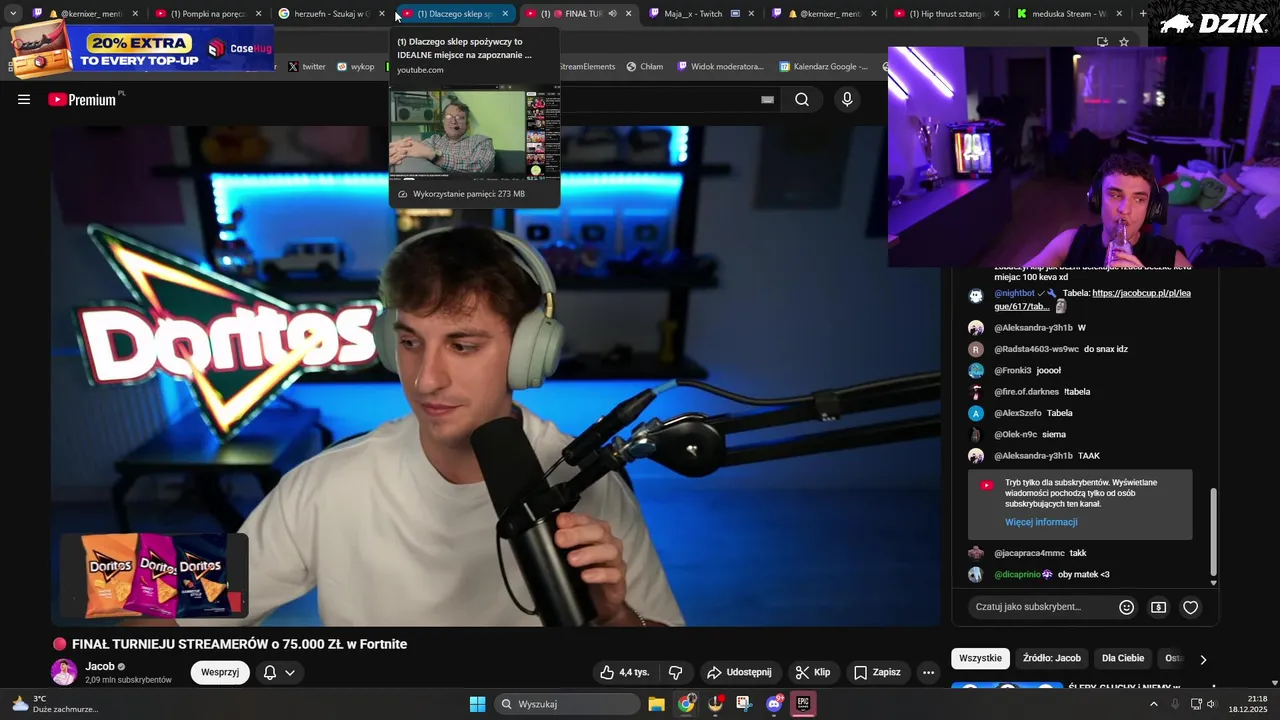
Task: Start voice search with the microphone icon
Action: [x=847, y=99]
